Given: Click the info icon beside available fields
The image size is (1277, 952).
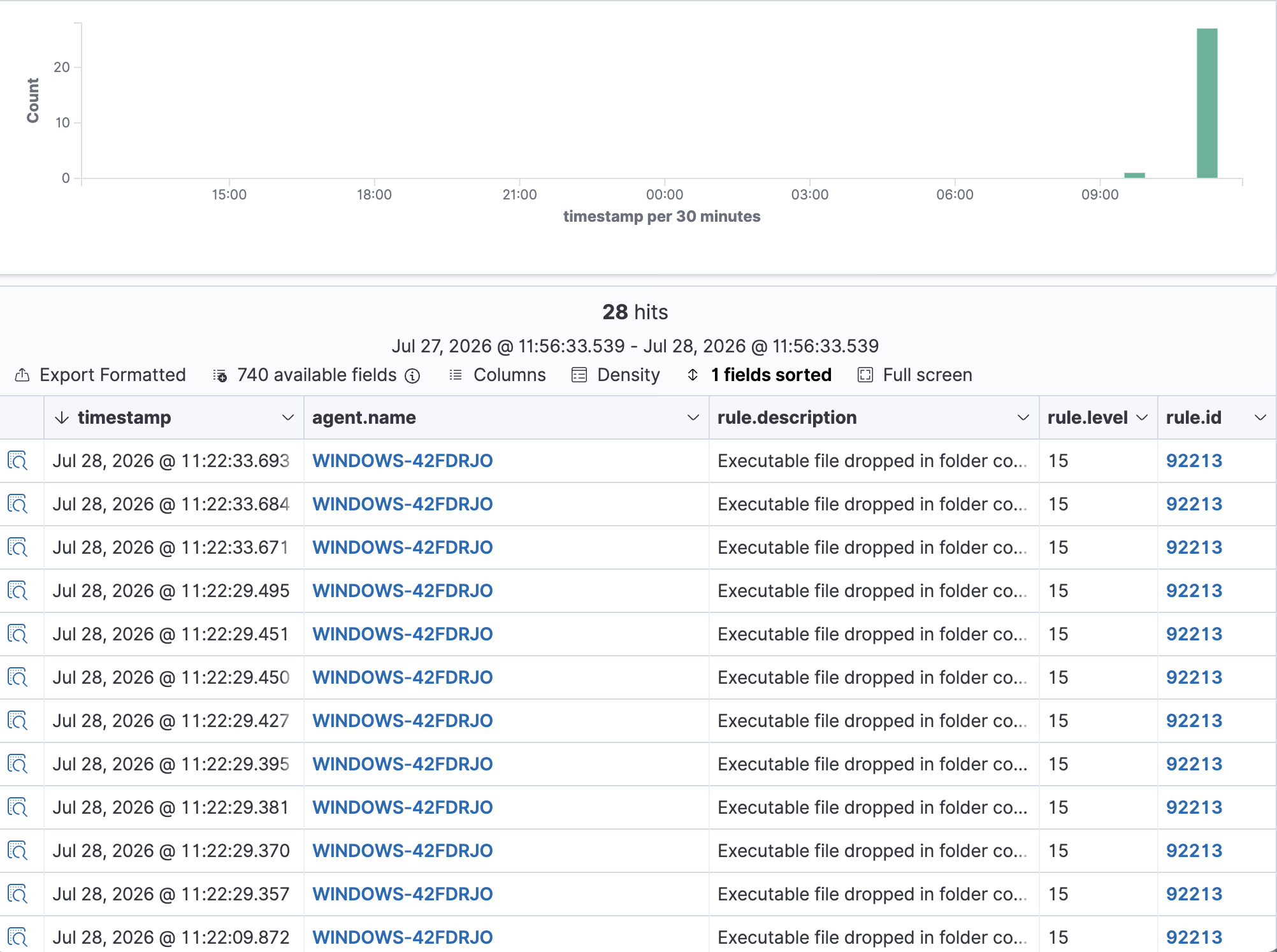Looking at the screenshot, I should [x=413, y=376].
